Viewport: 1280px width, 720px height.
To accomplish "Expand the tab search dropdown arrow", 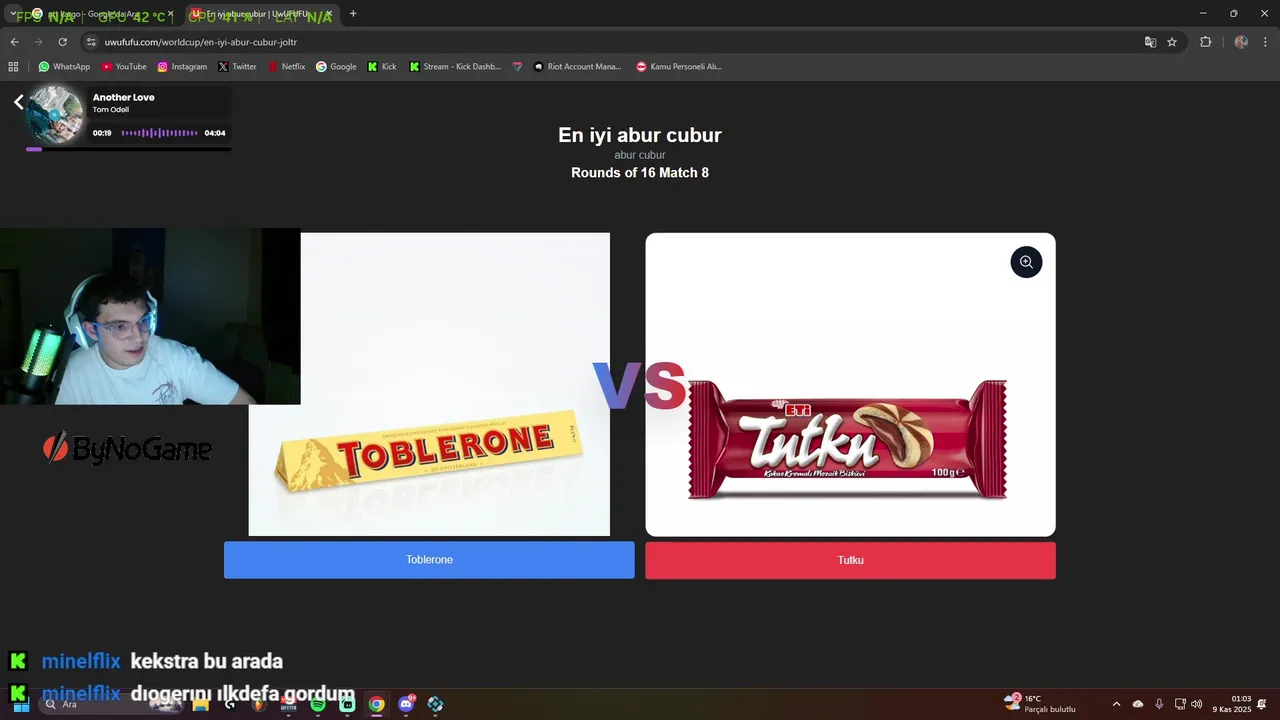I will pyautogui.click(x=13, y=14).
